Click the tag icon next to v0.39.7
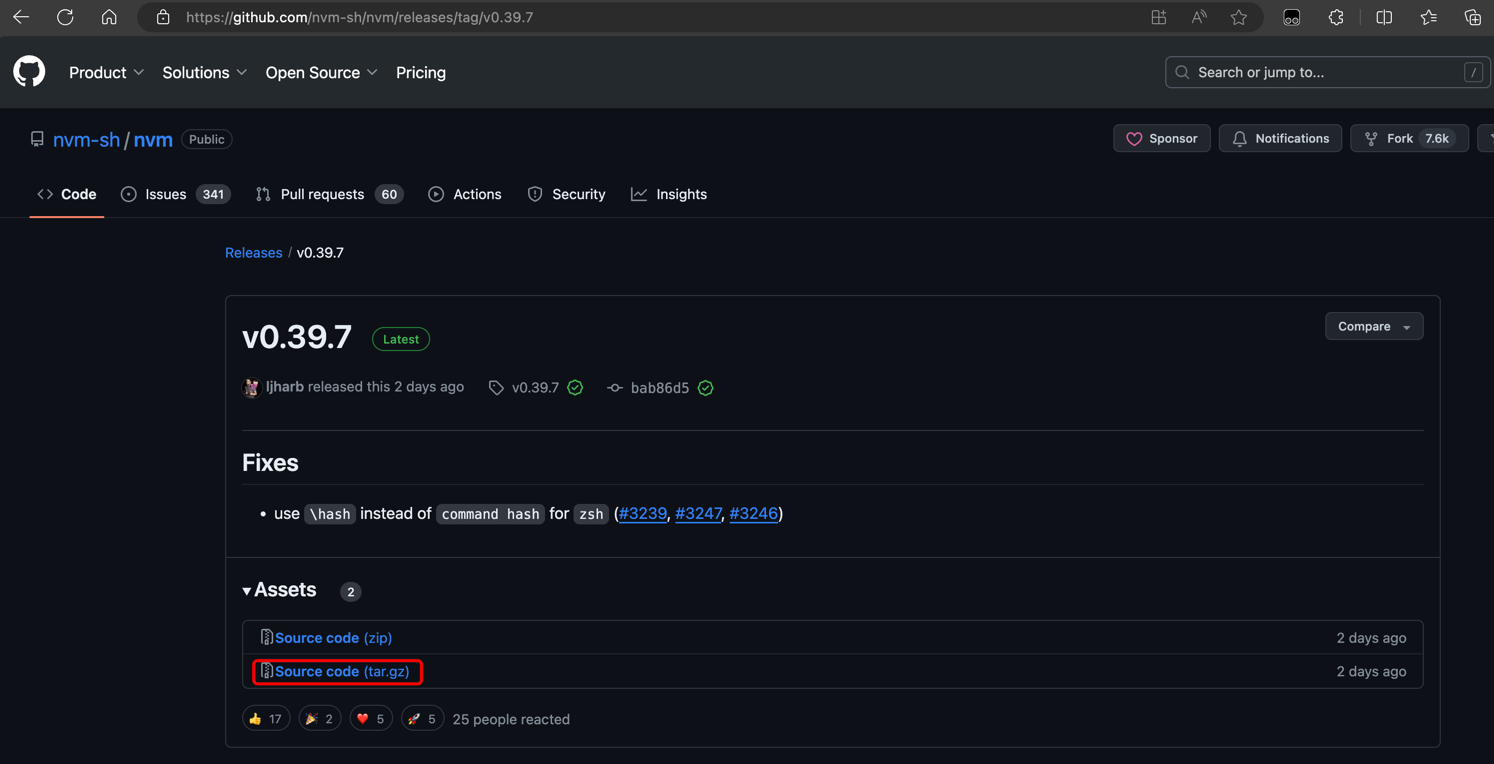 (496, 388)
